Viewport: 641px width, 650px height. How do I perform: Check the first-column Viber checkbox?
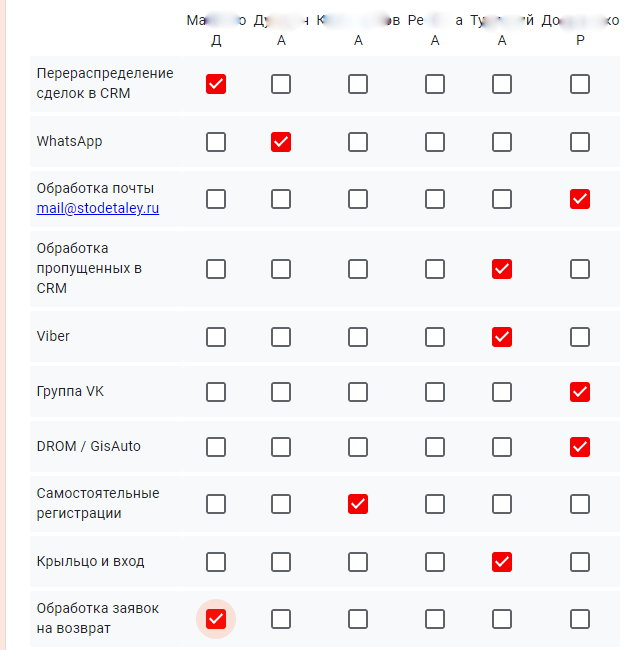216,337
